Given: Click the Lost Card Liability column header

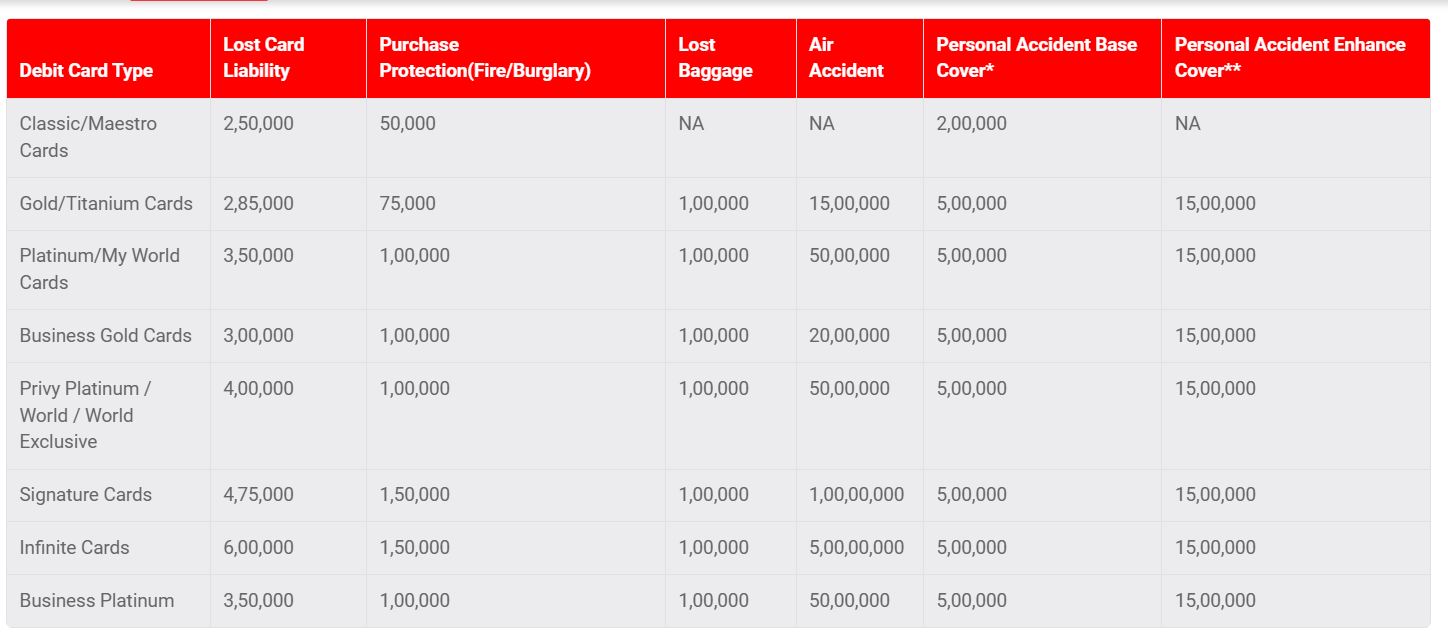Looking at the screenshot, I should point(264,58).
